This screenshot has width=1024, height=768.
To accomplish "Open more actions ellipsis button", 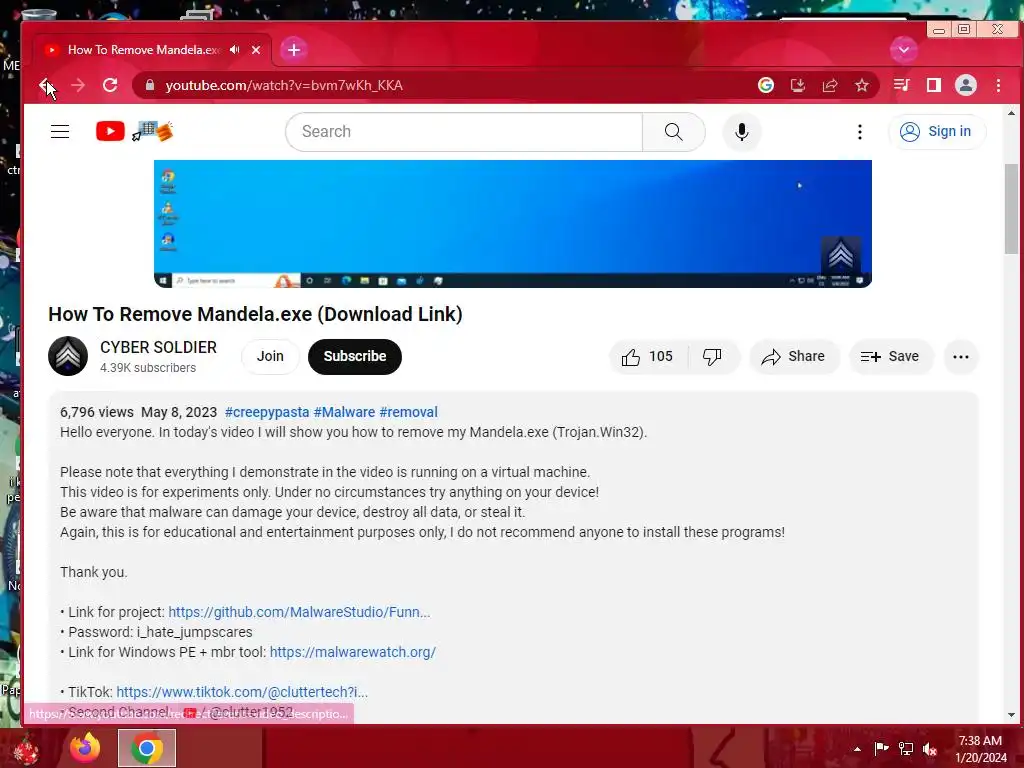I will [961, 357].
